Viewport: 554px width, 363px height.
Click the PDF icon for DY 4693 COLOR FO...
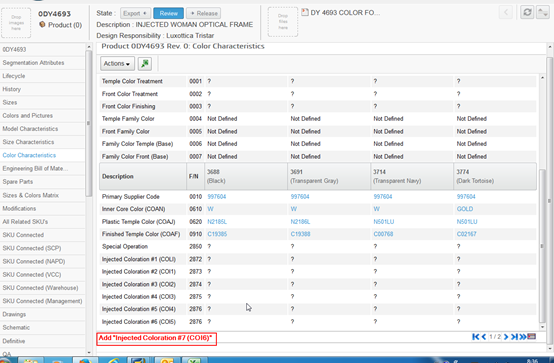click(x=305, y=12)
